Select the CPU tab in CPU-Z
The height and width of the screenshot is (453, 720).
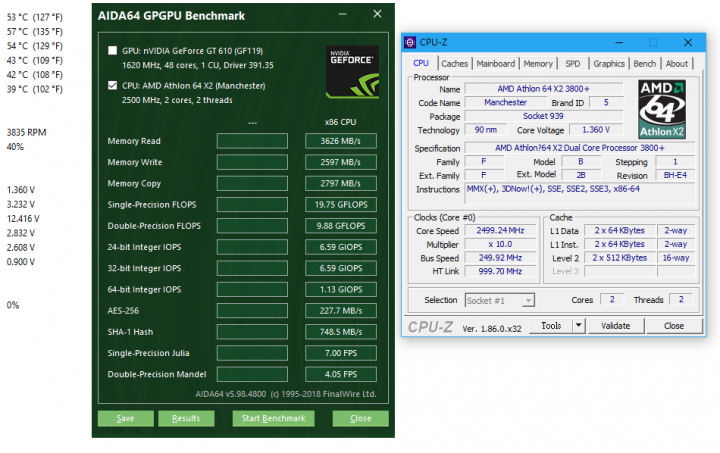421,63
